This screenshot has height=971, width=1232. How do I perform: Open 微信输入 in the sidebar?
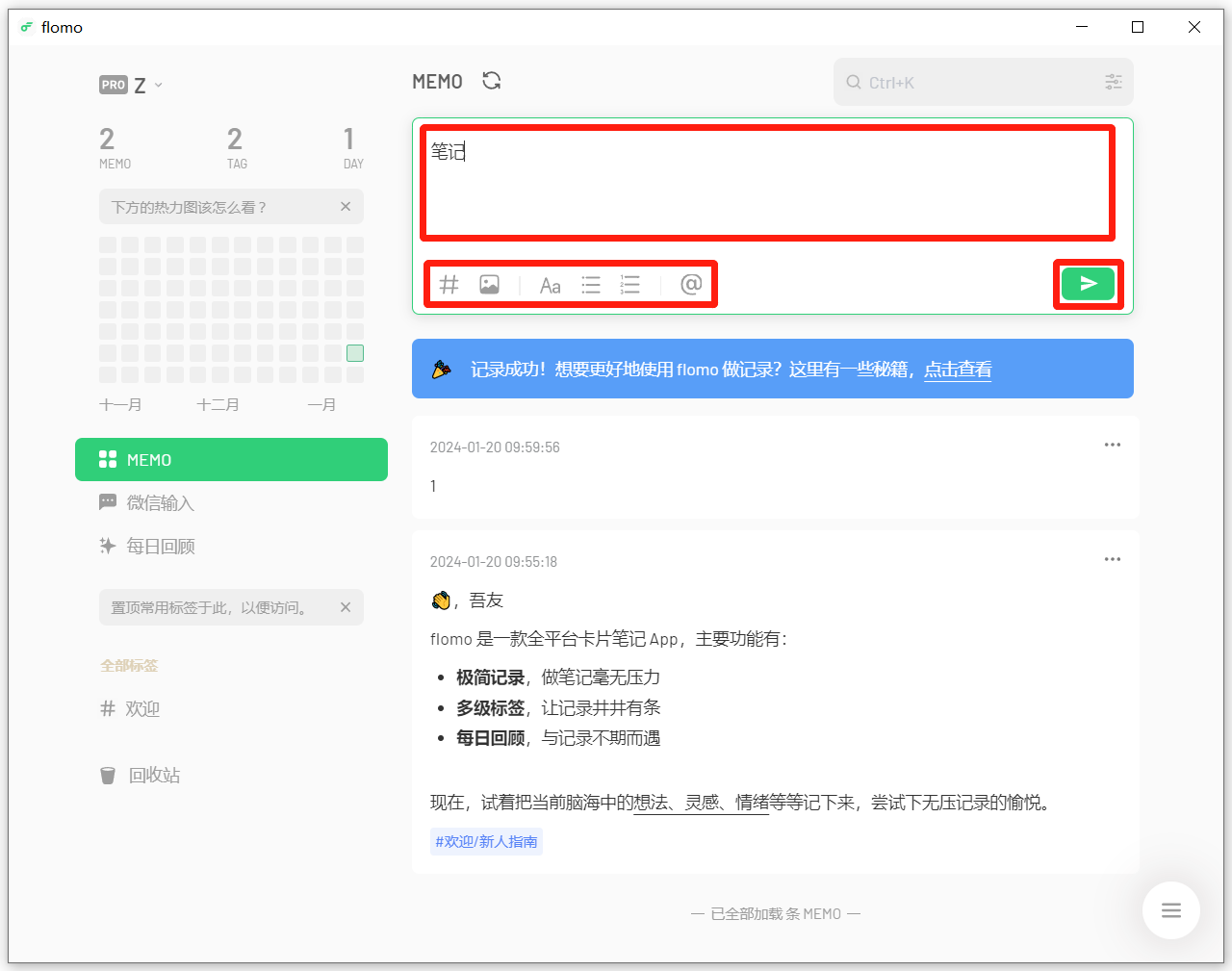[231, 503]
